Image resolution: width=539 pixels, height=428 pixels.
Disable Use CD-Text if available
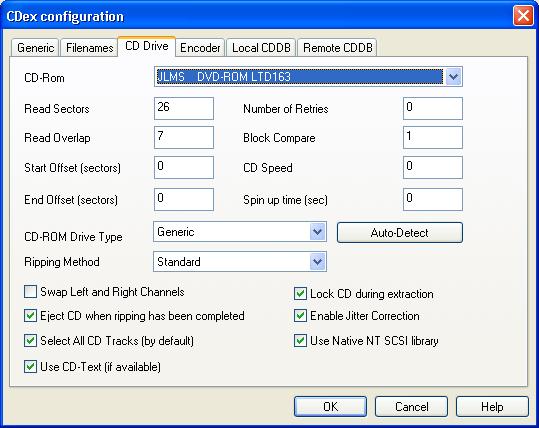(31, 366)
